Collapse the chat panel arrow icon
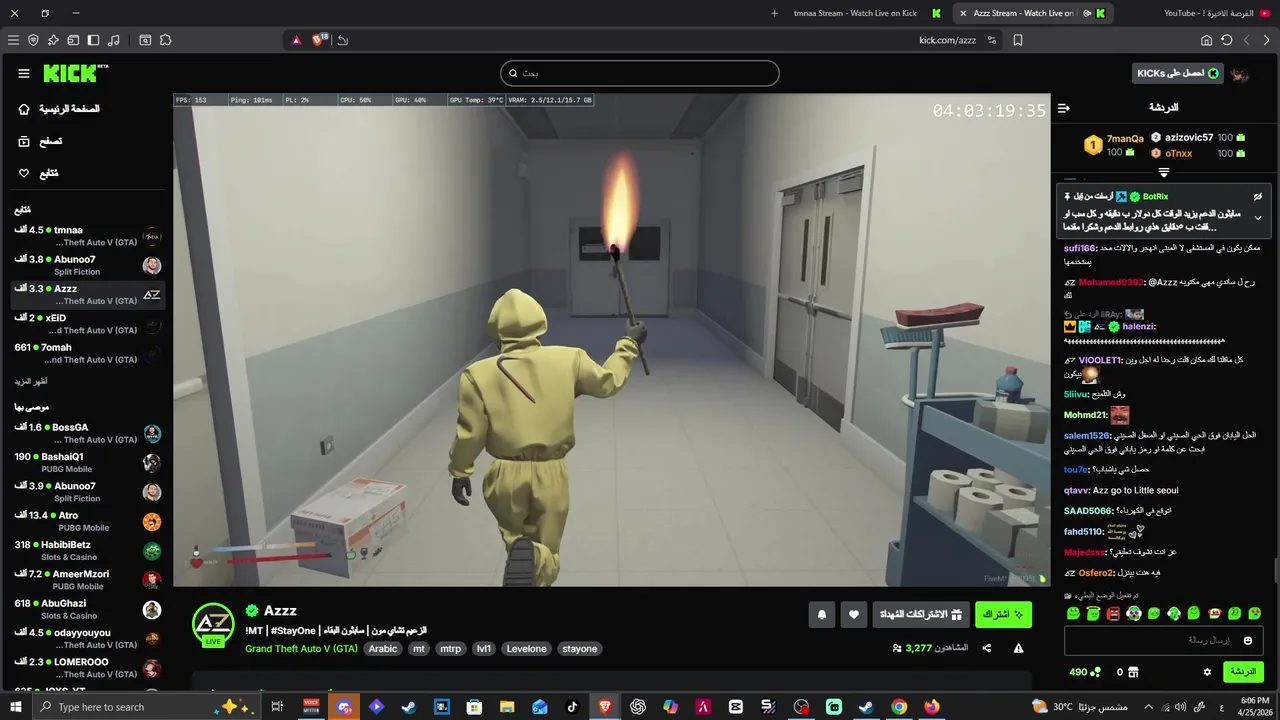The height and width of the screenshot is (720, 1280). tap(1064, 108)
